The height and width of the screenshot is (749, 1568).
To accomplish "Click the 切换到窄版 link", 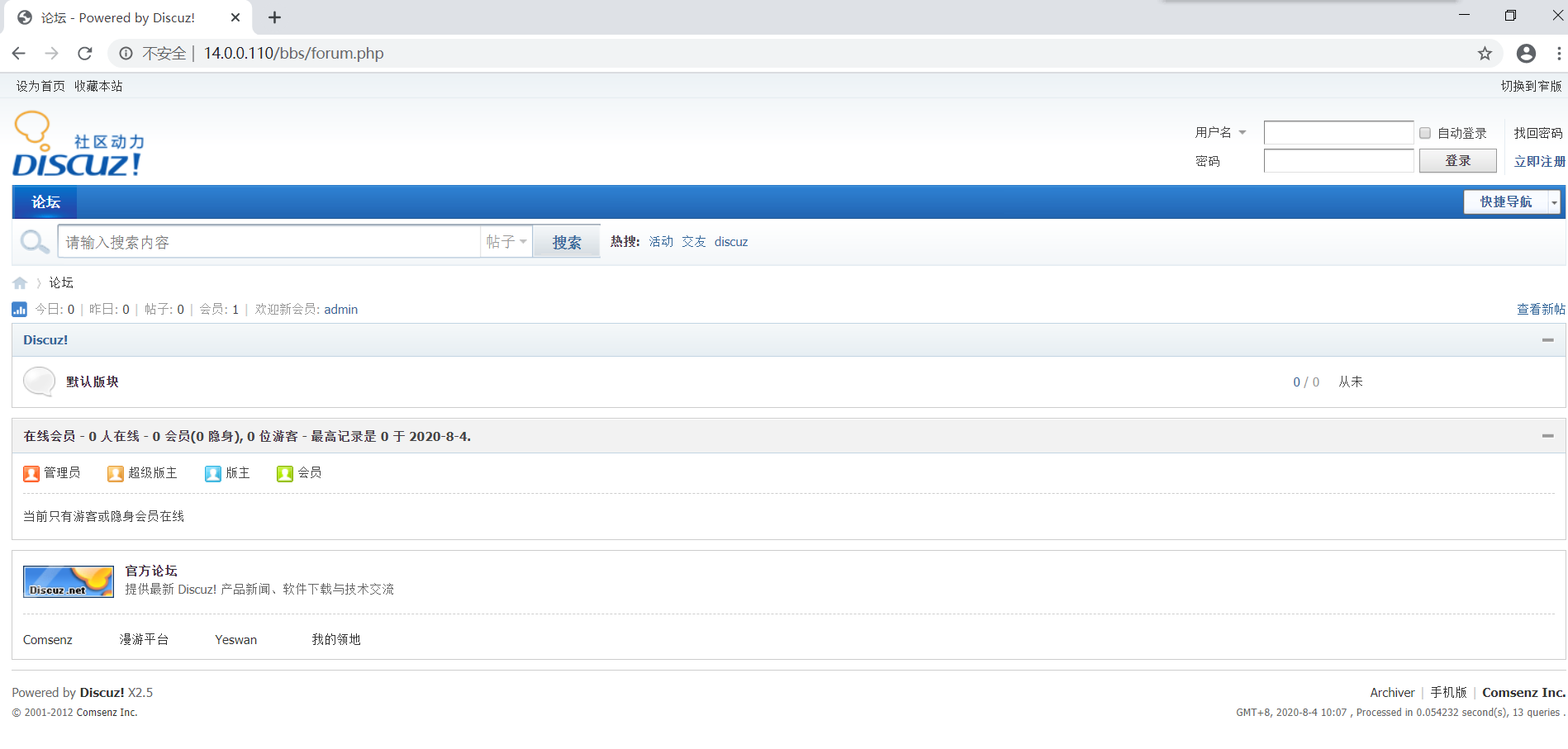I will click(x=1531, y=86).
